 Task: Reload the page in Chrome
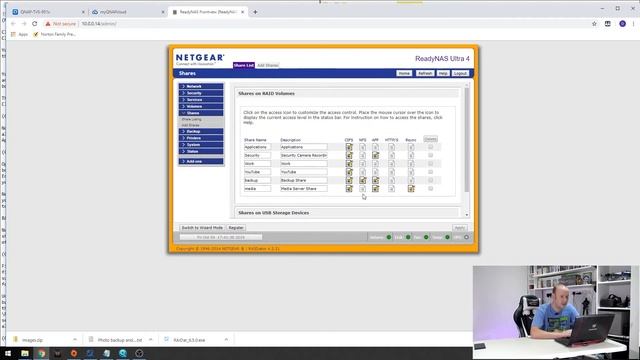tap(35, 24)
